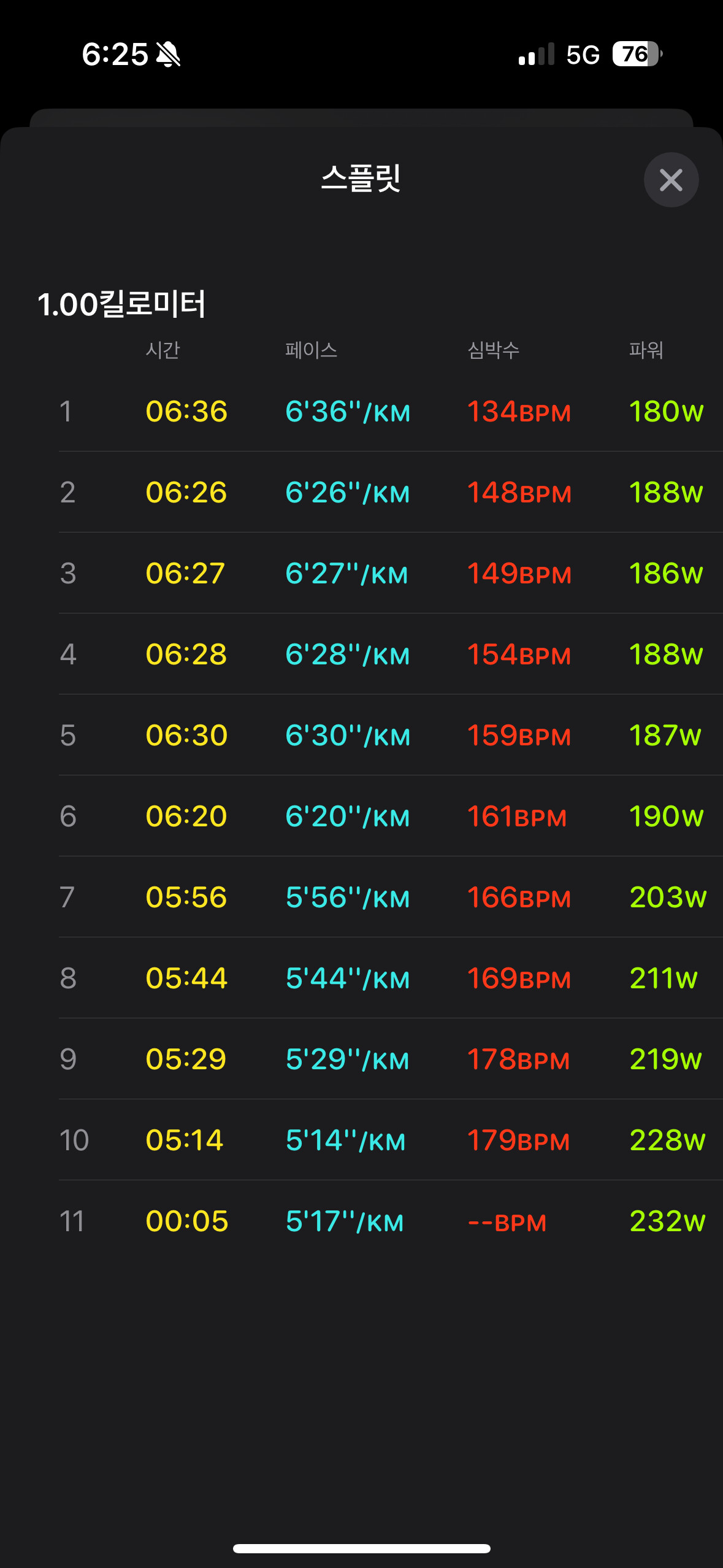Tap the 페이스 column header
The width and height of the screenshot is (723, 1568).
pyautogui.click(x=312, y=350)
